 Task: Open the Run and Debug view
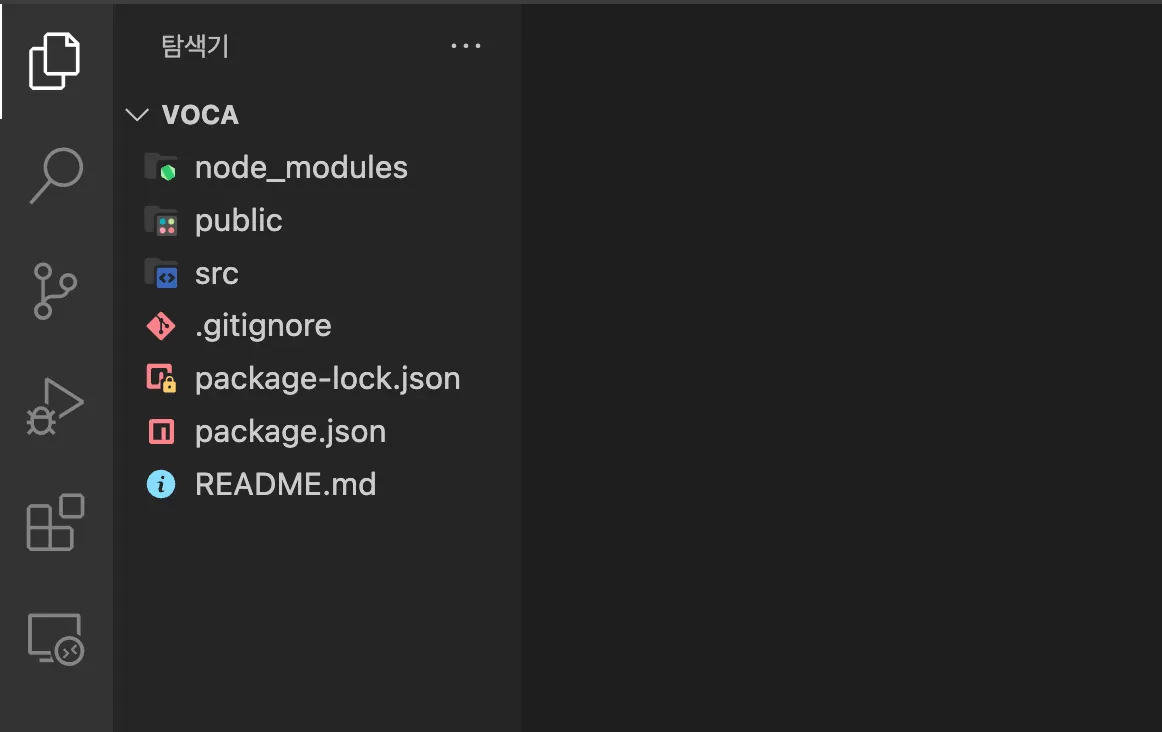click(x=55, y=407)
